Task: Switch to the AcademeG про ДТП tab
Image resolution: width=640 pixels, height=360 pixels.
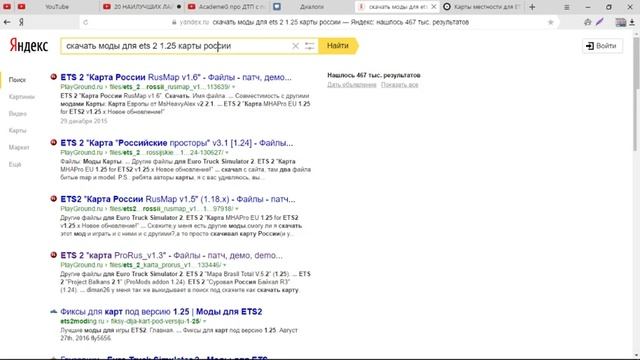Action: 227,7
